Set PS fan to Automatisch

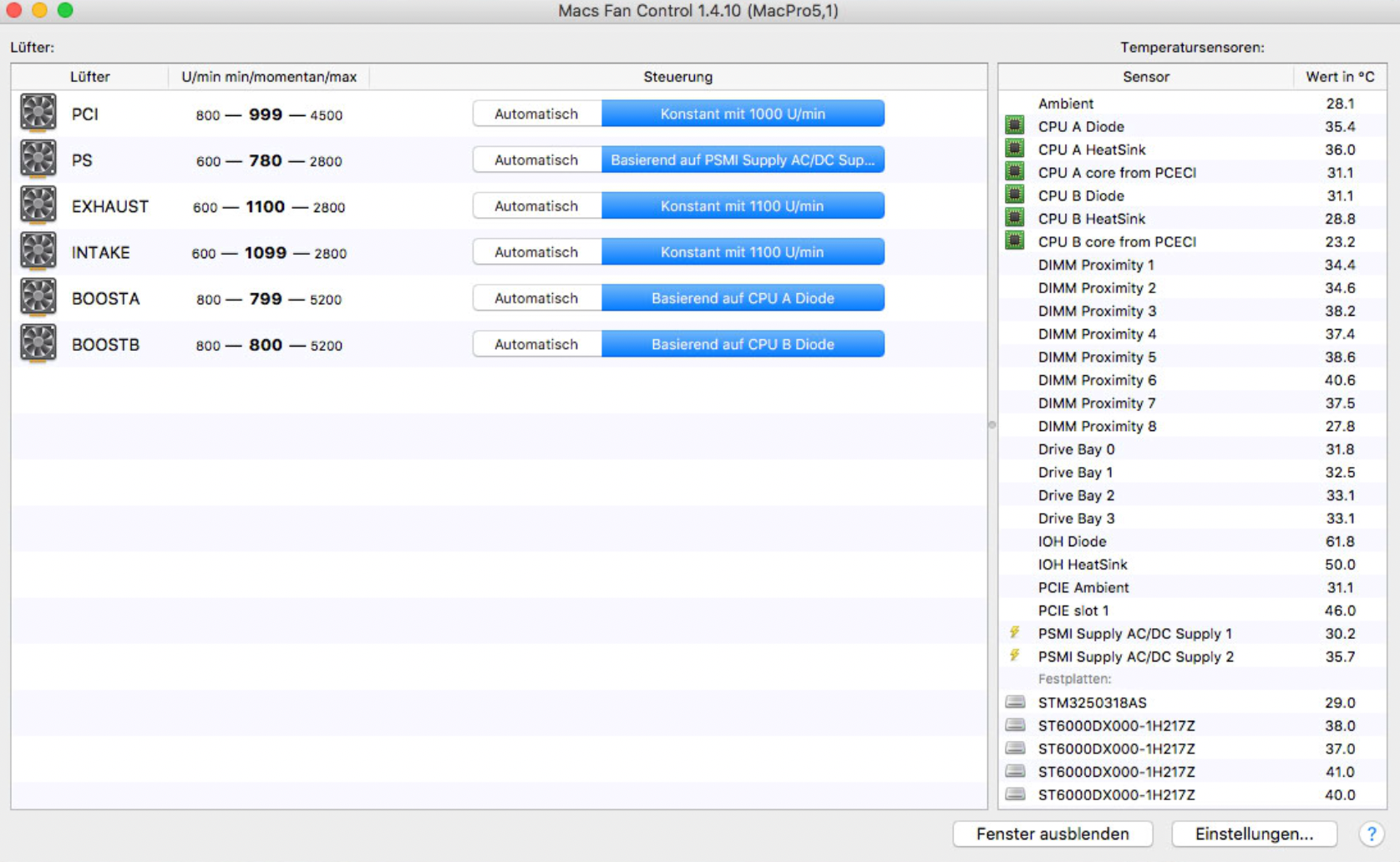[537, 160]
